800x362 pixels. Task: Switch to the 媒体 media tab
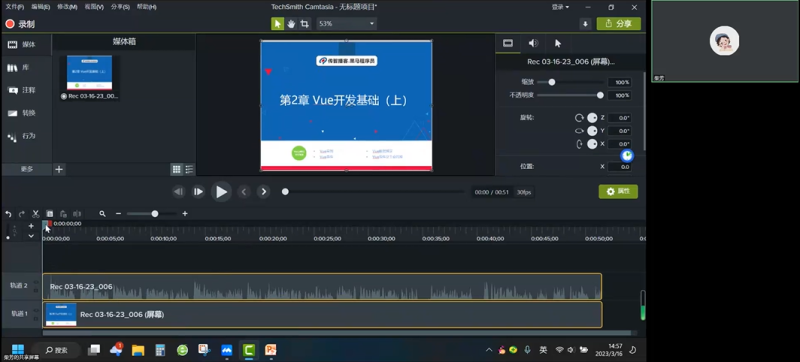[x=26, y=45]
